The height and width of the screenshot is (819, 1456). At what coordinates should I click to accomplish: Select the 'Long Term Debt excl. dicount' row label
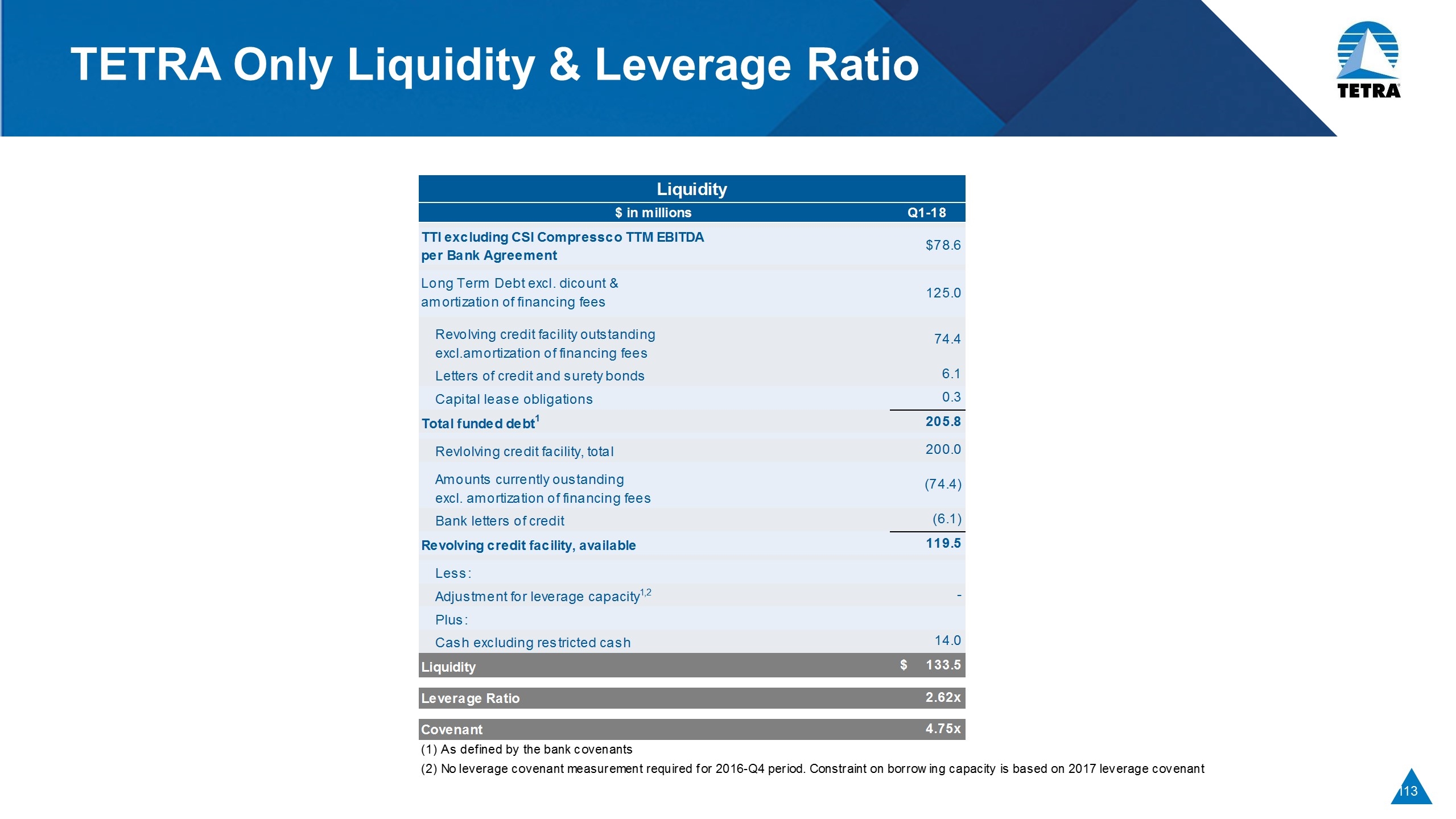pos(519,292)
